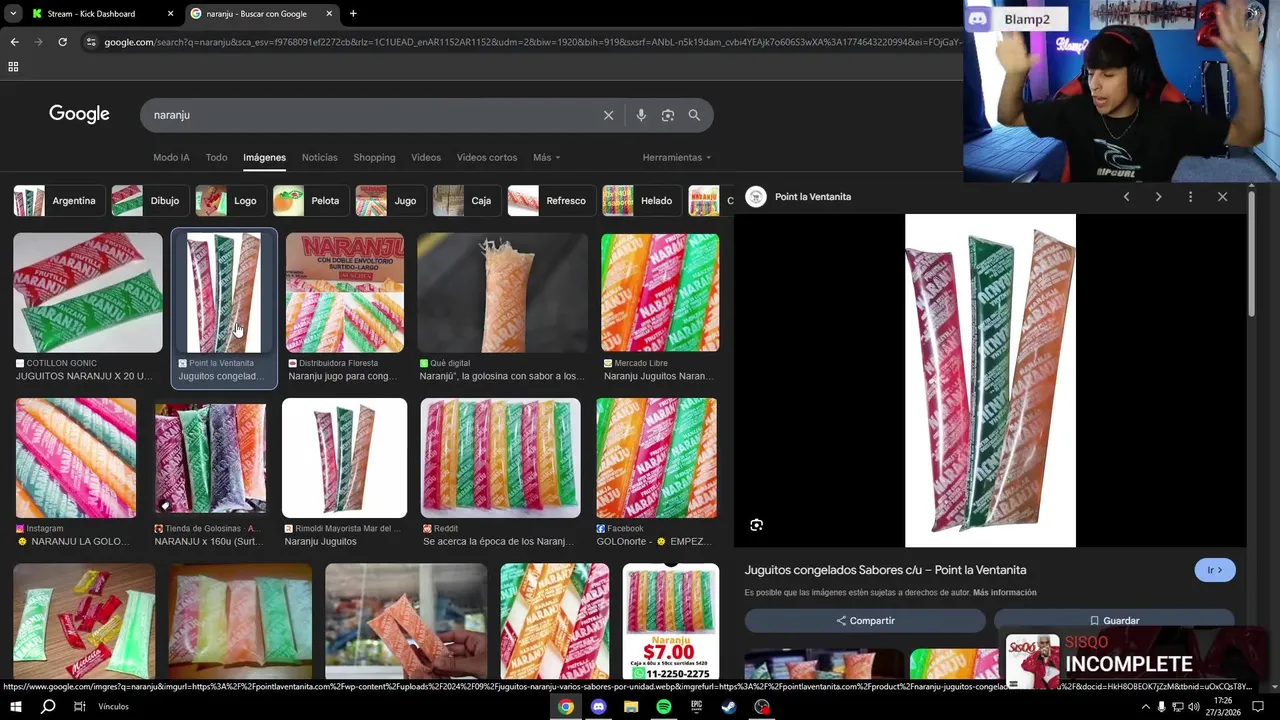
Task: Click the naranju search input field
Action: click(370, 115)
